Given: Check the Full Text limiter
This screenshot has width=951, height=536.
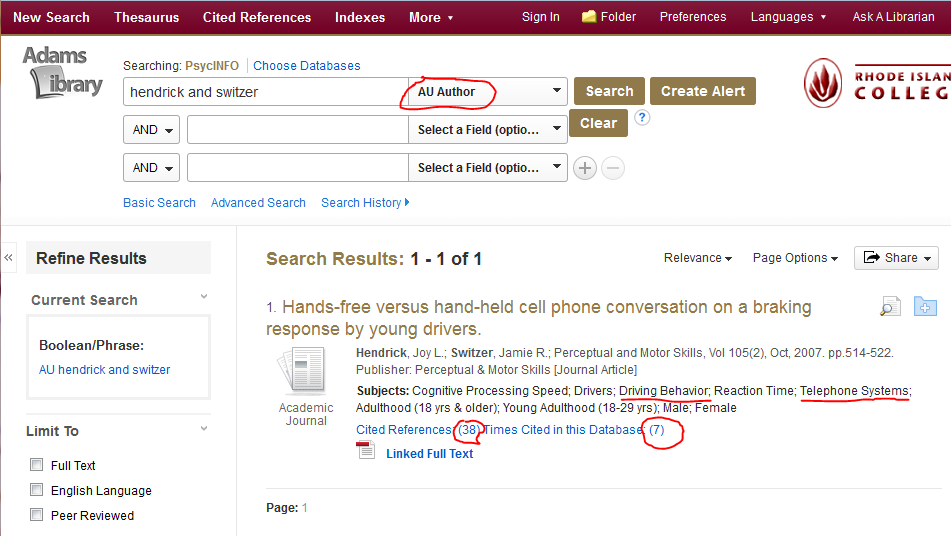Looking at the screenshot, I should (37, 465).
